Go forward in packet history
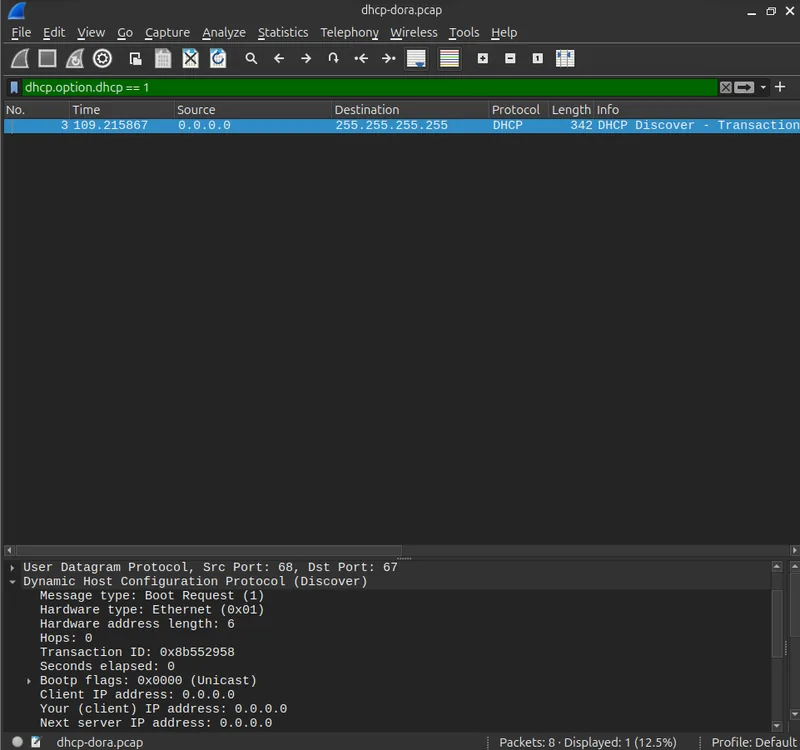The image size is (800, 750). 306,59
